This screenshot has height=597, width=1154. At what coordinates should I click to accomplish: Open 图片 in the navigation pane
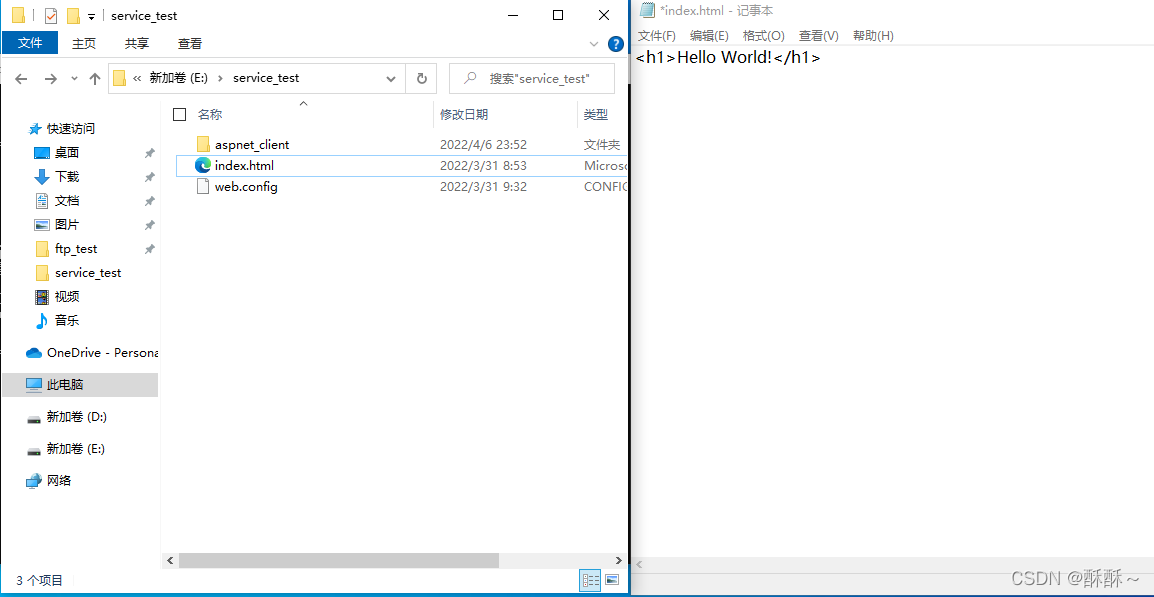(x=67, y=225)
